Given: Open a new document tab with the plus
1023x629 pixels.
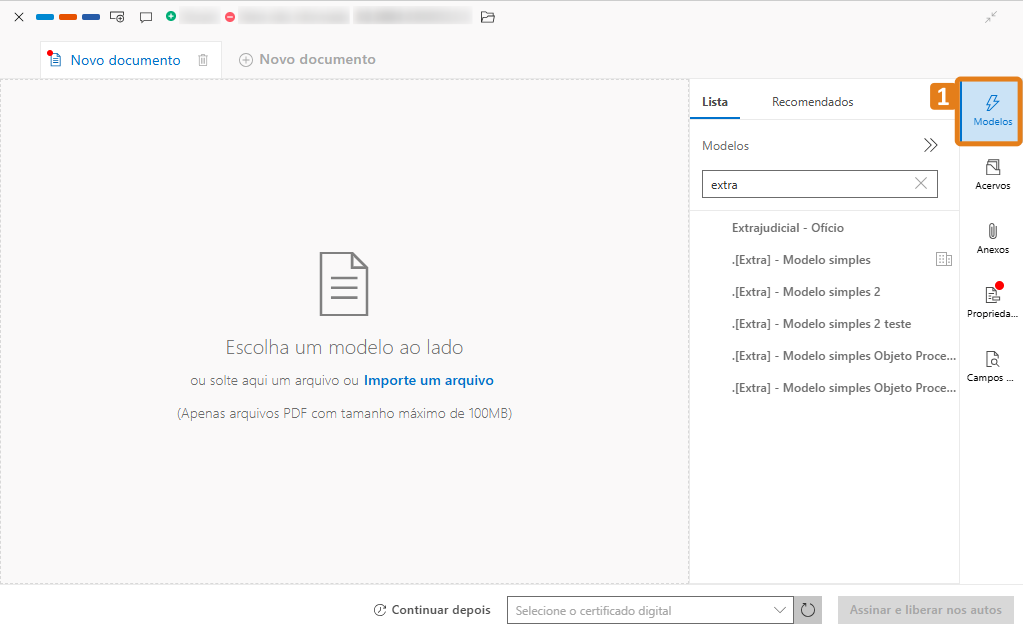Looking at the screenshot, I should [246, 59].
